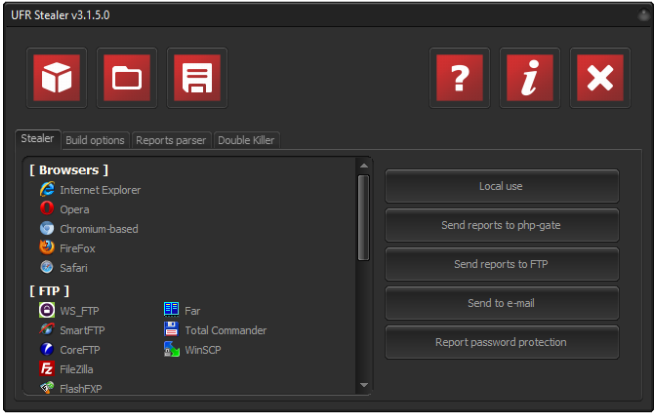The height and width of the screenshot is (416, 656).
Task: Click Report password protection button
Action: point(502,342)
